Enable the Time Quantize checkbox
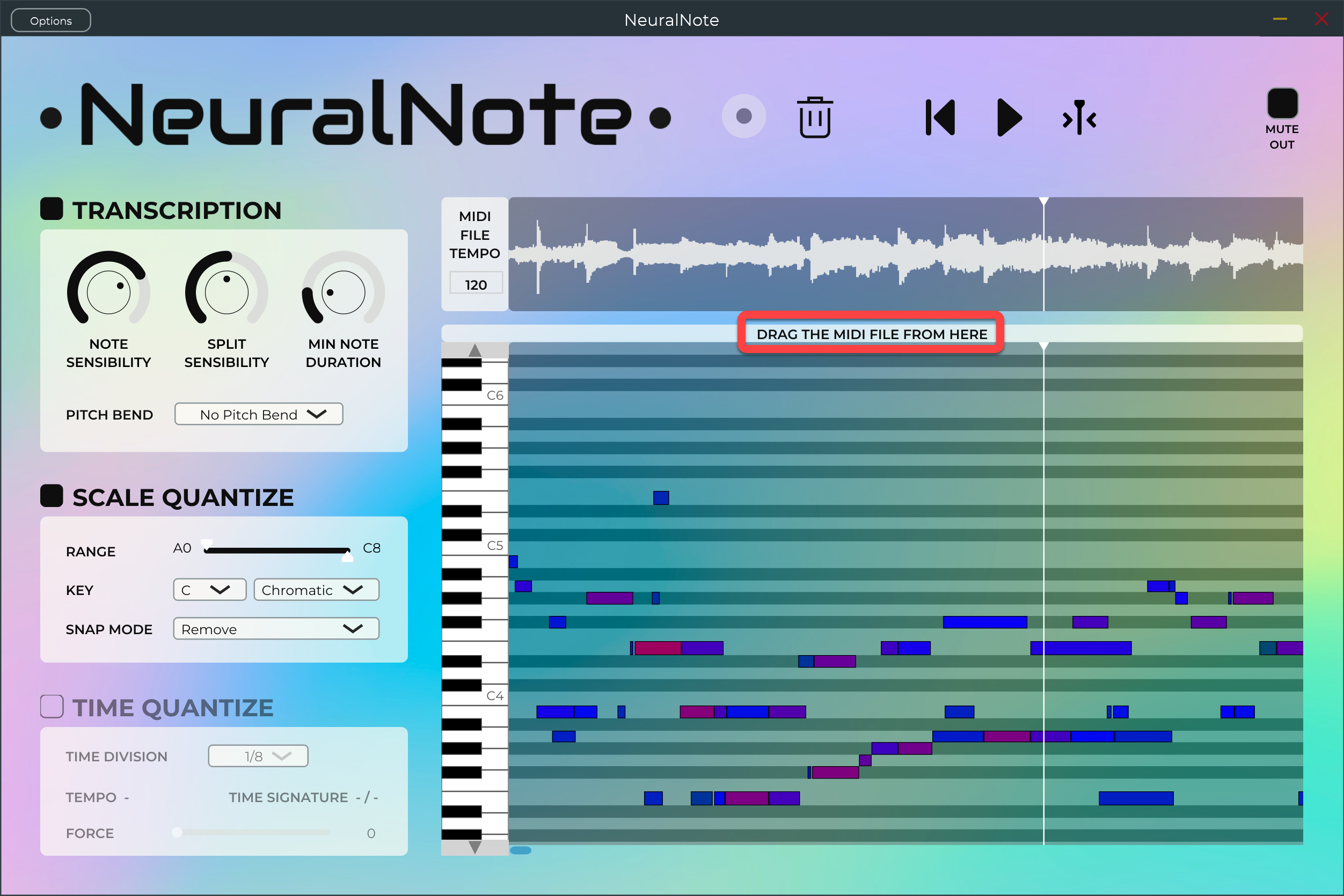The height and width of the screenshot is (896, 1344). click(52, 707)
